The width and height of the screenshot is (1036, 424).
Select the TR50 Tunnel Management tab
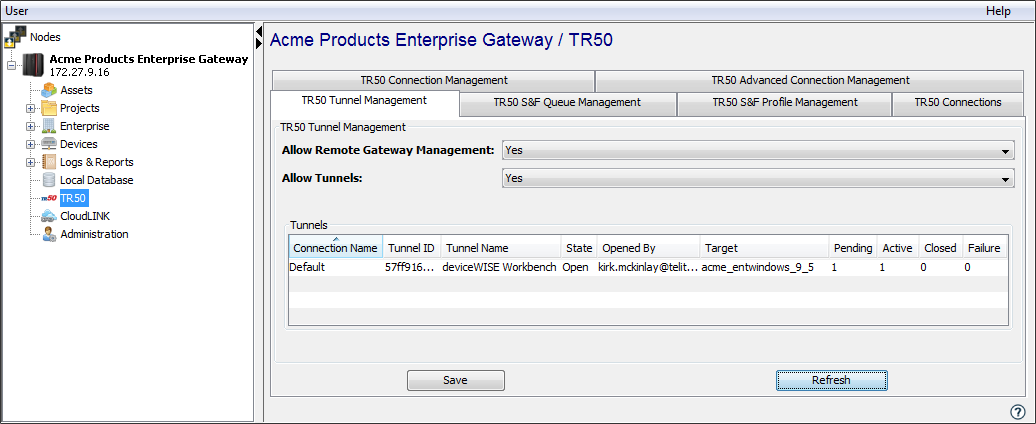tap(364, 101)
